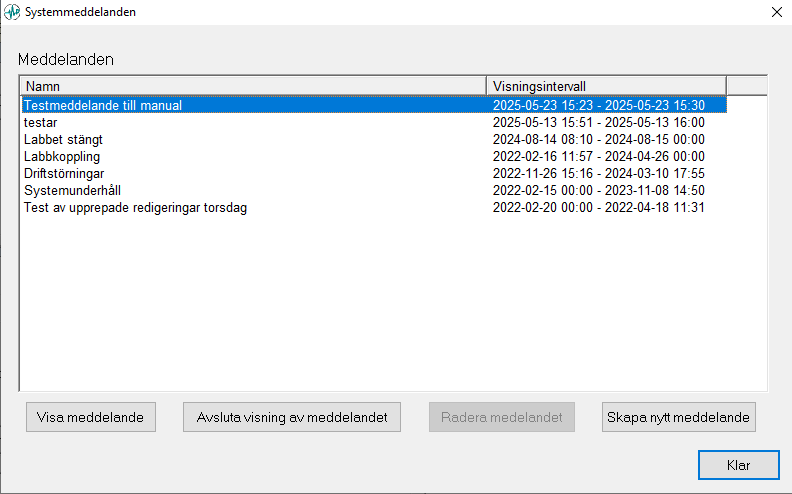Click 'Avsluta visning av meddelandet' button
792x494 pixels.
(x=292, y=417)
